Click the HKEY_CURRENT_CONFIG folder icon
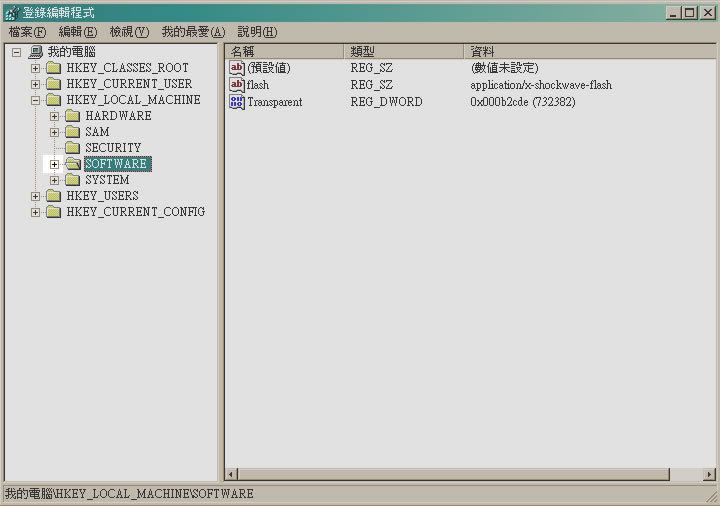The image size is (720, 506). click(54, 212)
